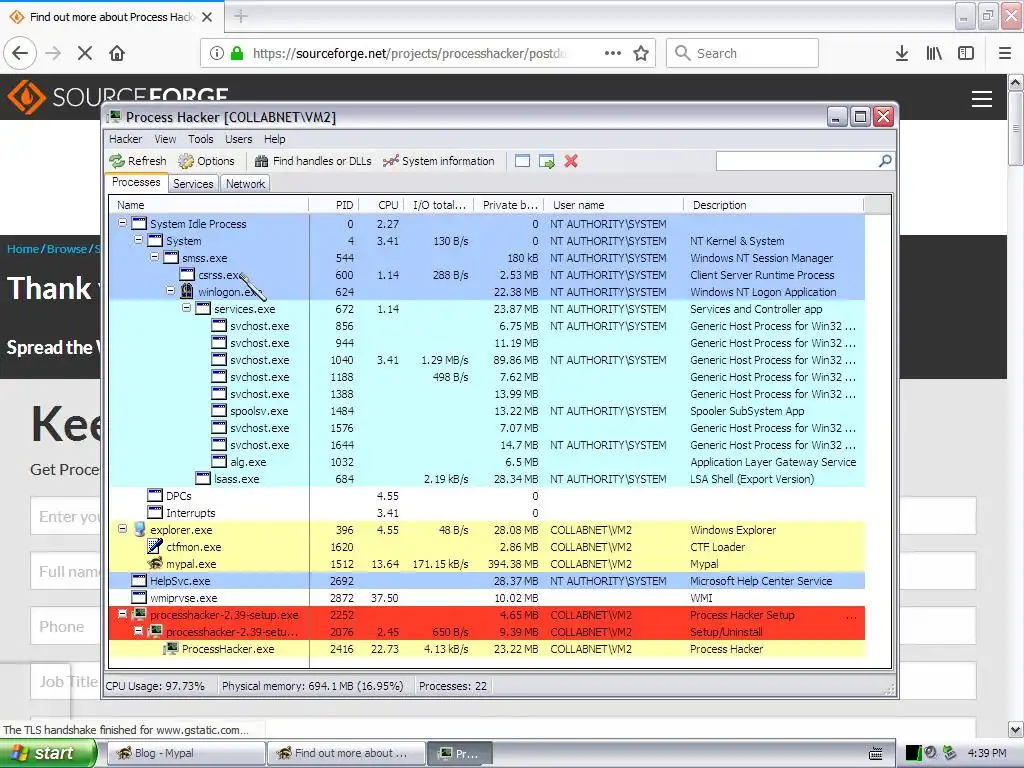The height and width of the screenshot is (768, 1024).
Task: Switch to the Network tab
Action: (x=246, y=184)
